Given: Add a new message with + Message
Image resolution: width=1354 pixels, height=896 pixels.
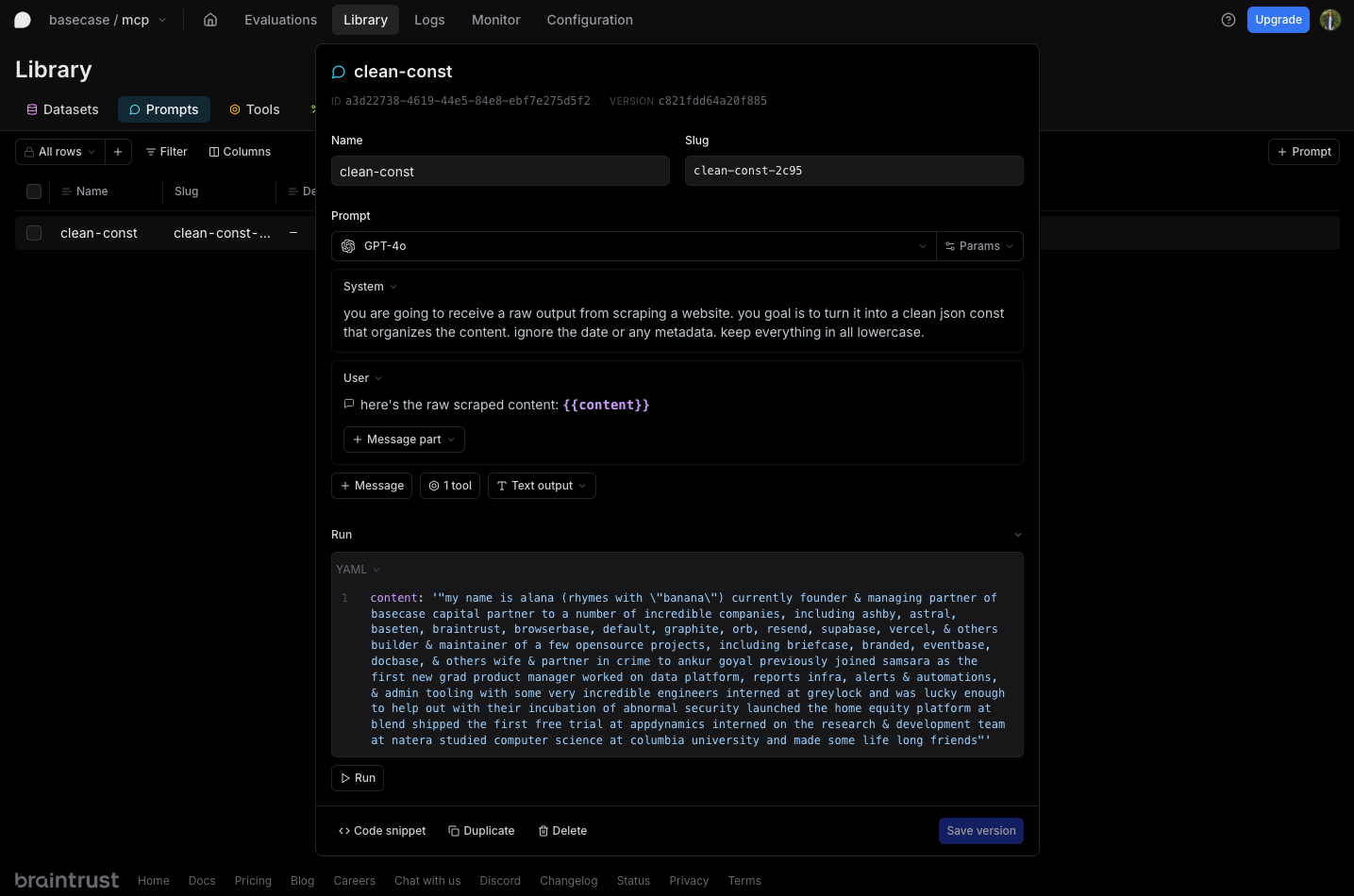Looking at the screenshot, I should pos(372,486).
